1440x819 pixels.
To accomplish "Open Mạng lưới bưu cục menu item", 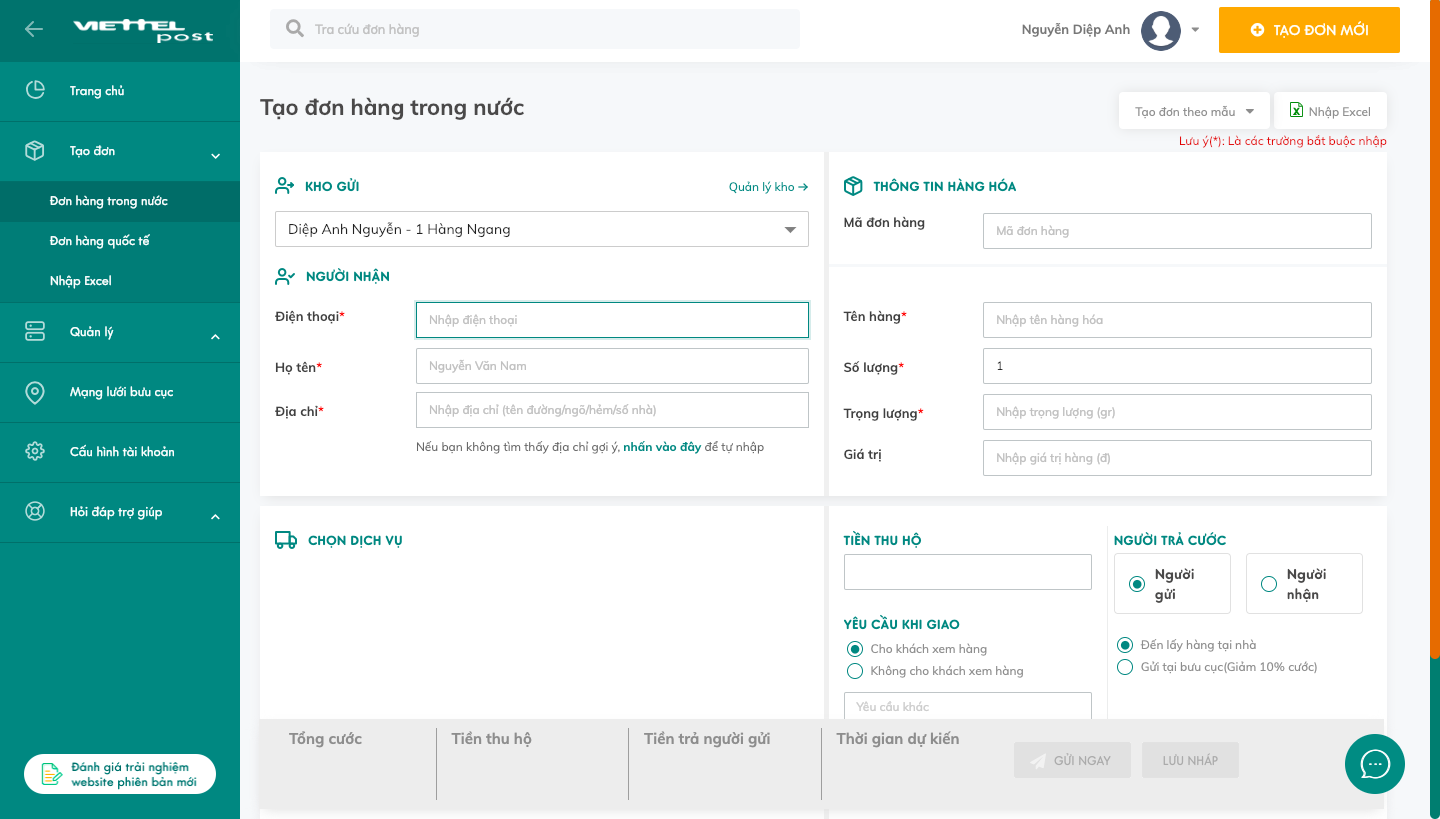I will pos(120,392).
